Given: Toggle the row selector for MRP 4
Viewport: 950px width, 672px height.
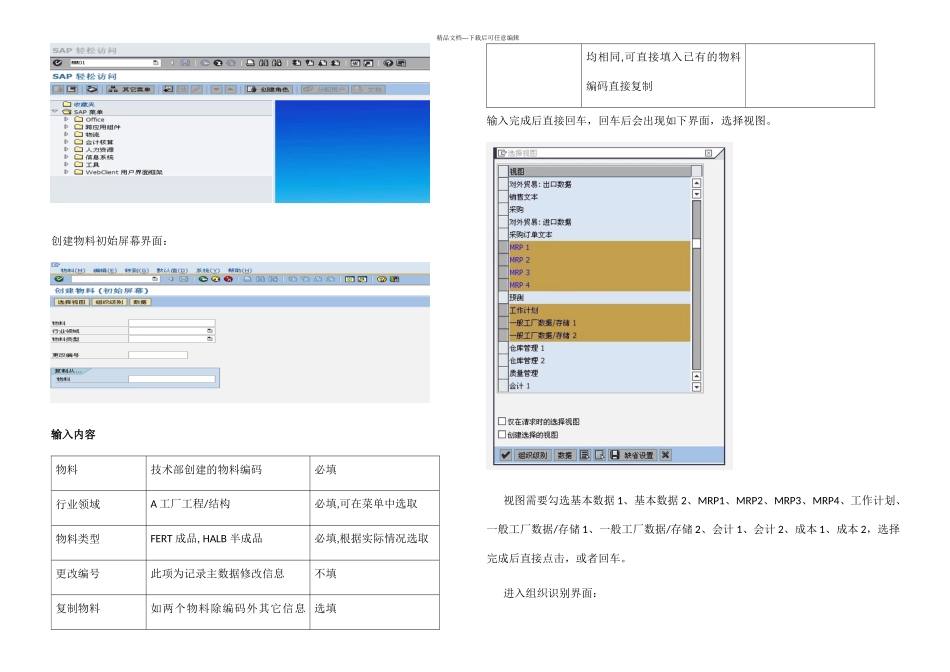Looking at the screenshot, I should pos(503,285).
